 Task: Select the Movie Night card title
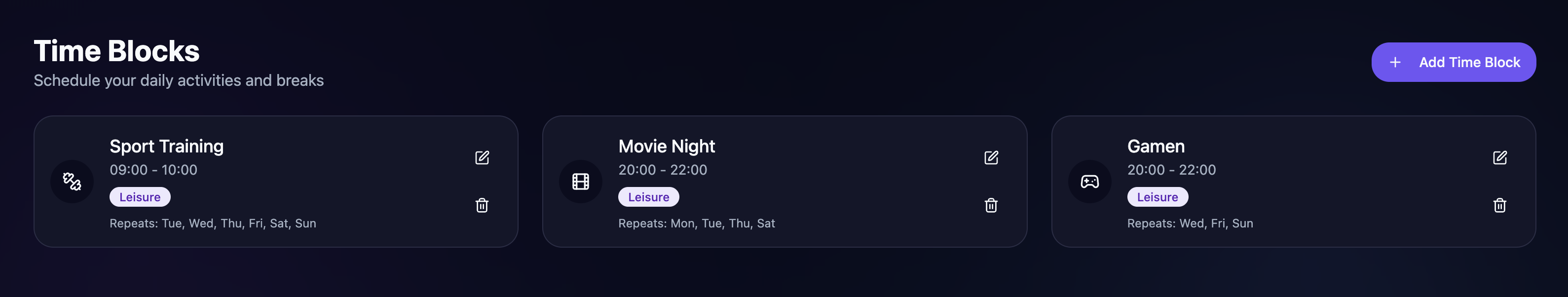click(x=667, y=147)
